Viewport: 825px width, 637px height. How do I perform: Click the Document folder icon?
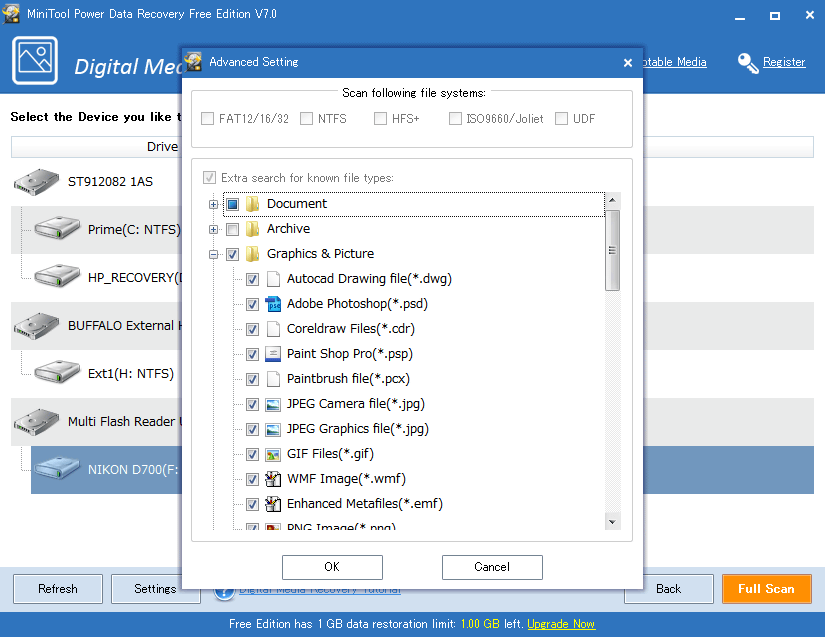tap(253, 204)
